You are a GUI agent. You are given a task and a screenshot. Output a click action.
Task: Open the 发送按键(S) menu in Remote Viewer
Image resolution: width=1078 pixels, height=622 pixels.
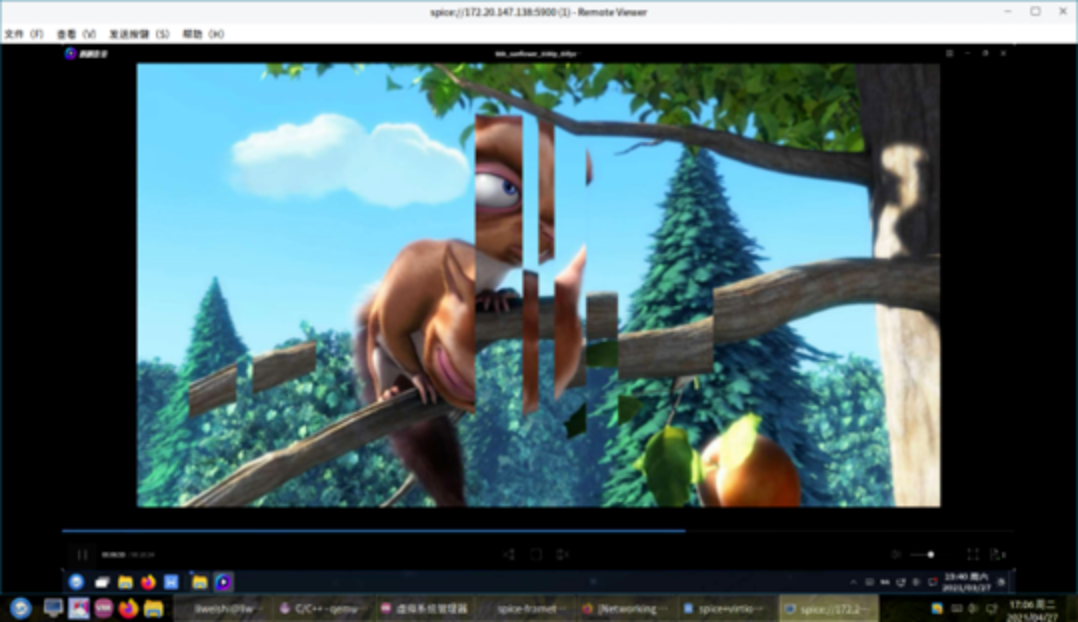[139, 34]
